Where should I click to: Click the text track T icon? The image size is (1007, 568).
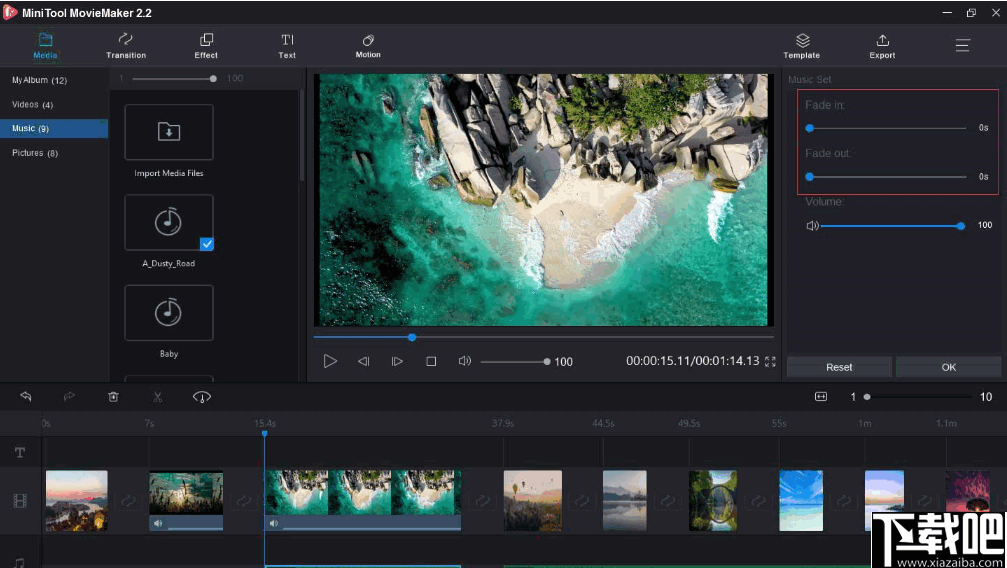(x=20, y=452)
